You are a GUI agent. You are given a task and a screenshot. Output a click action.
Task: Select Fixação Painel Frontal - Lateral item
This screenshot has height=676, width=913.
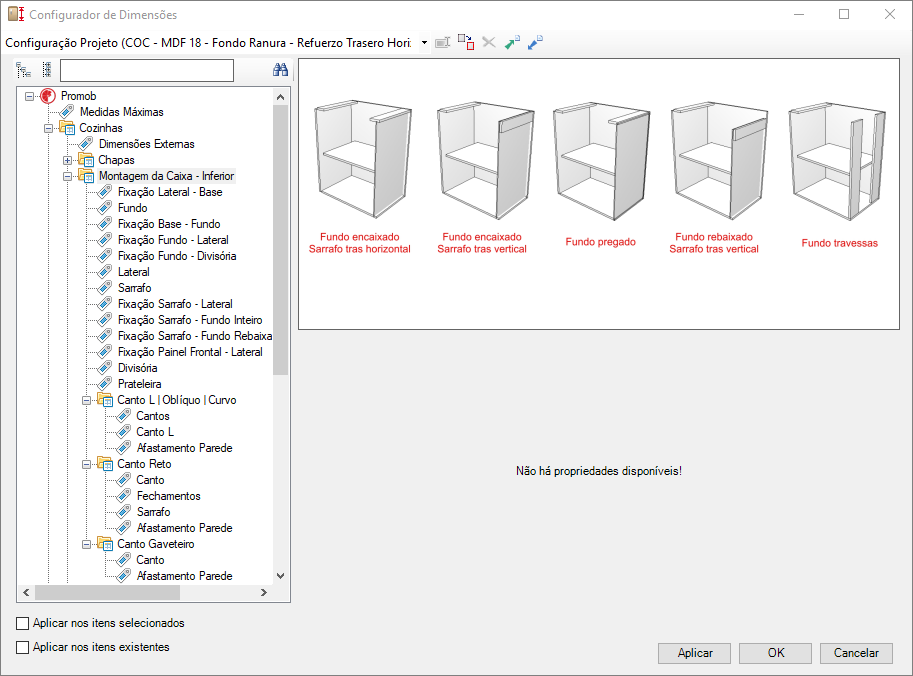point(190,352)
